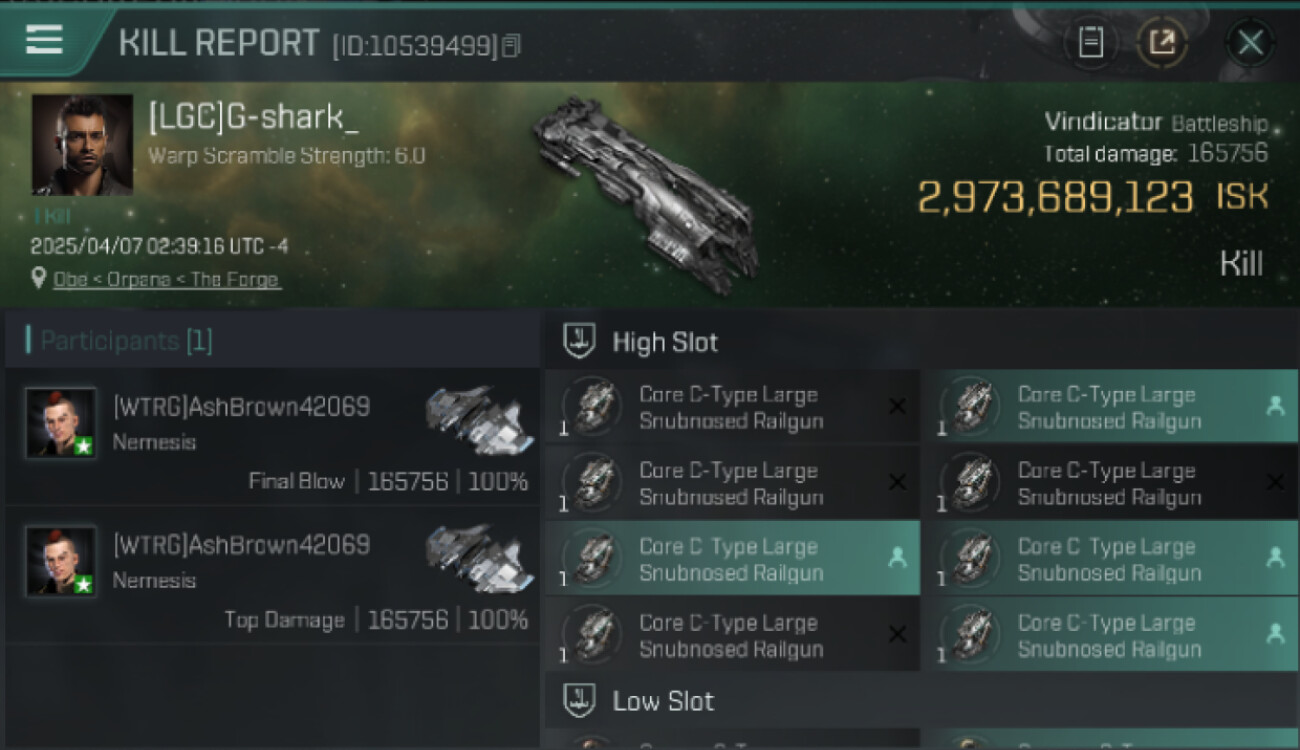1300x750 pixels.
Task: Open Final Blow AshBrown42069 portrait
Action: 62,423
